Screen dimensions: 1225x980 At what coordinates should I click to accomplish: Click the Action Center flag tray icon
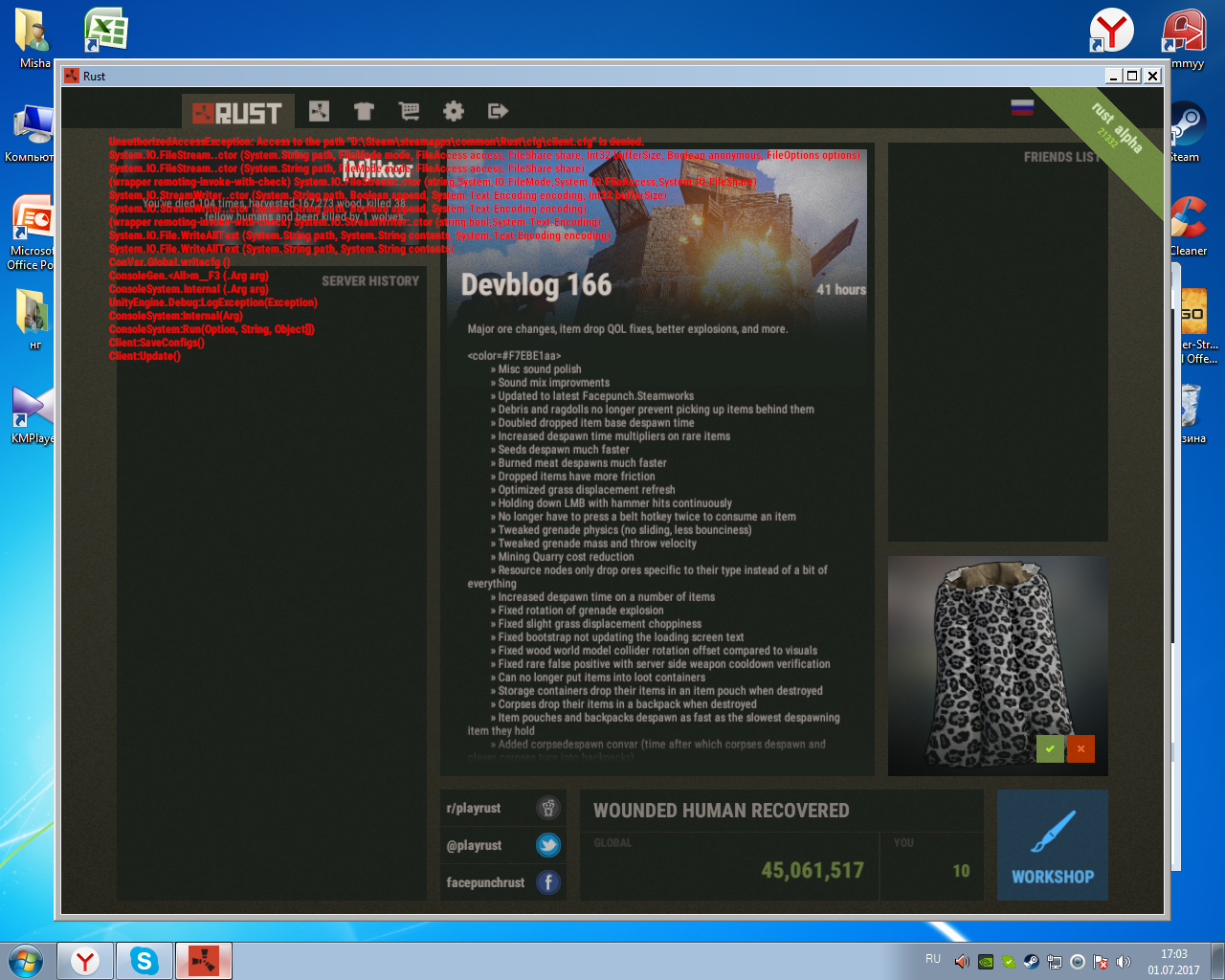pyautogui.click(x=1101, y=962)
